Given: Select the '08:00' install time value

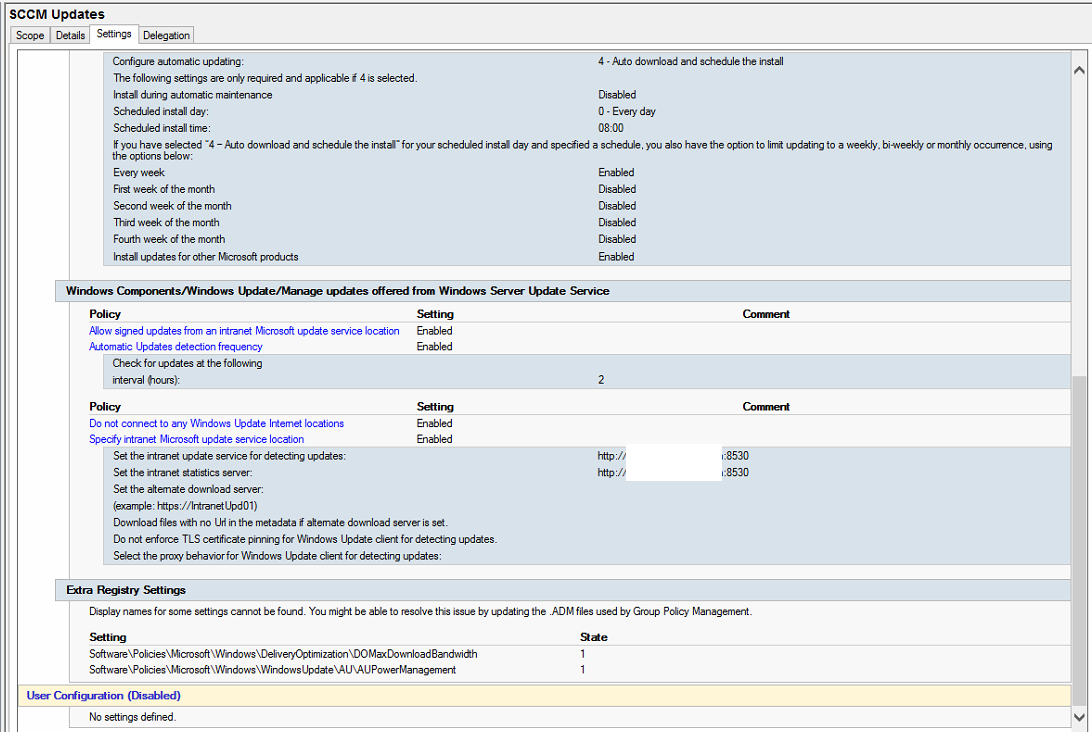Looking at the screenshot, I should coord(610,128).
